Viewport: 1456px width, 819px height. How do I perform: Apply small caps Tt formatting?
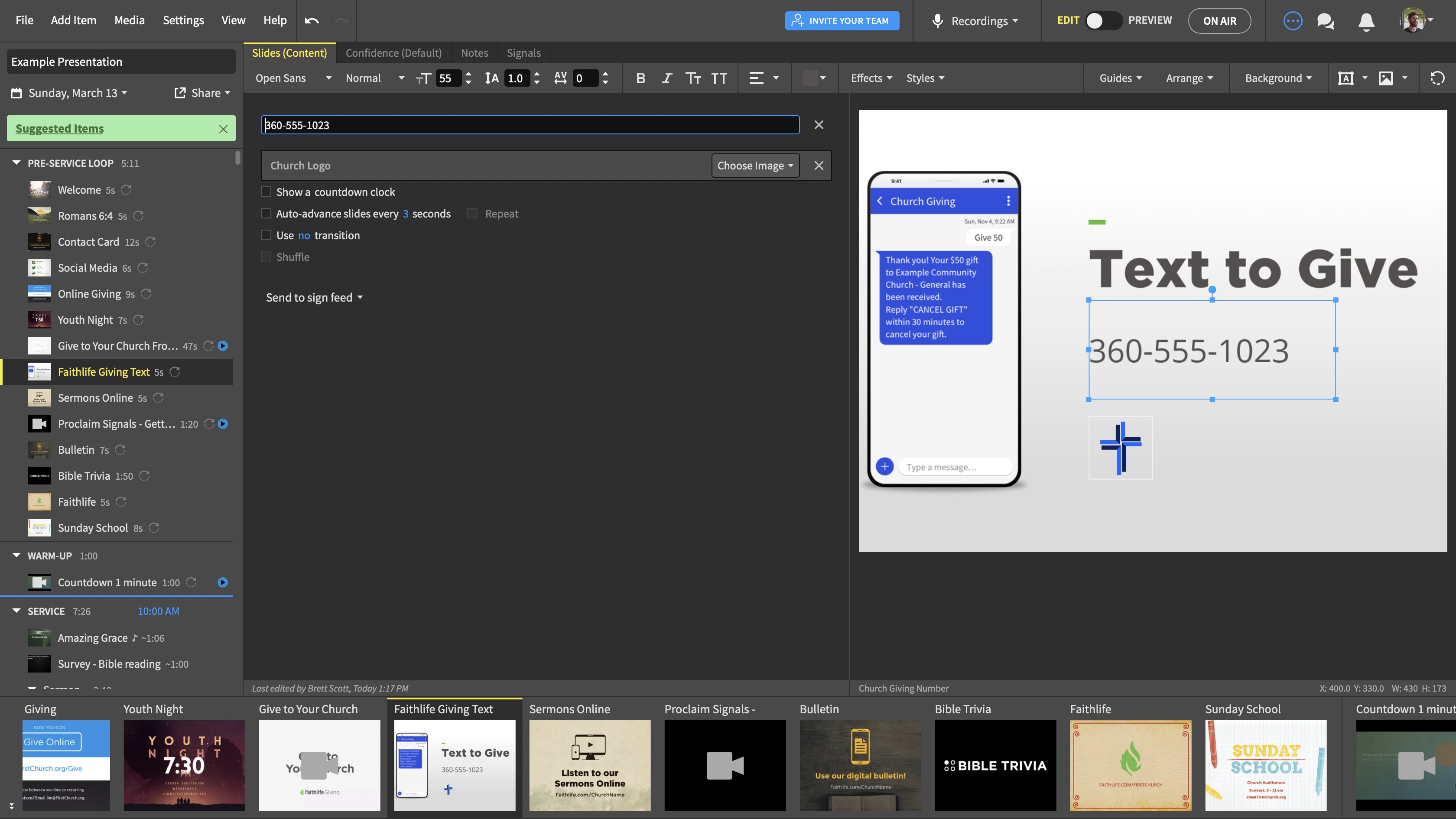(693, 78)
